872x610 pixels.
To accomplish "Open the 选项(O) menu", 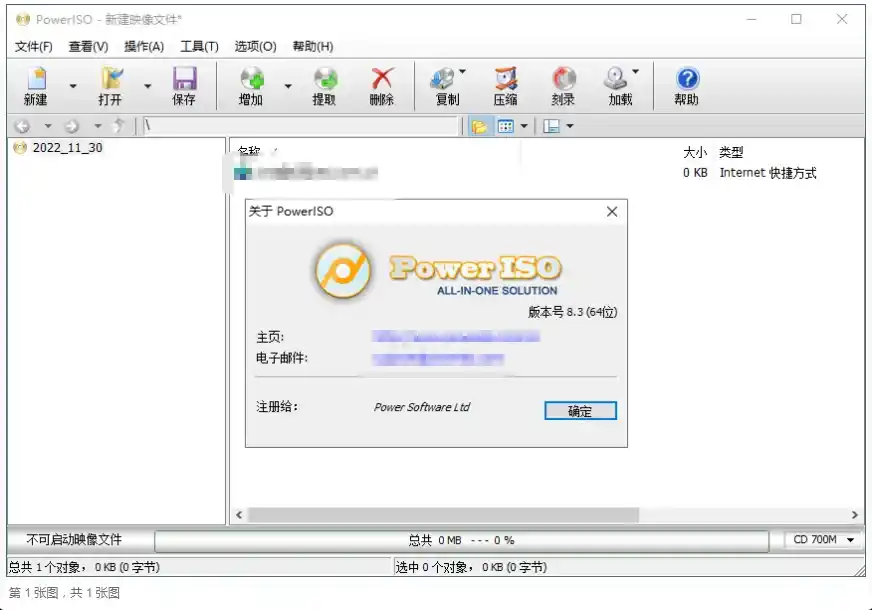I will click(x=255, y=46).
